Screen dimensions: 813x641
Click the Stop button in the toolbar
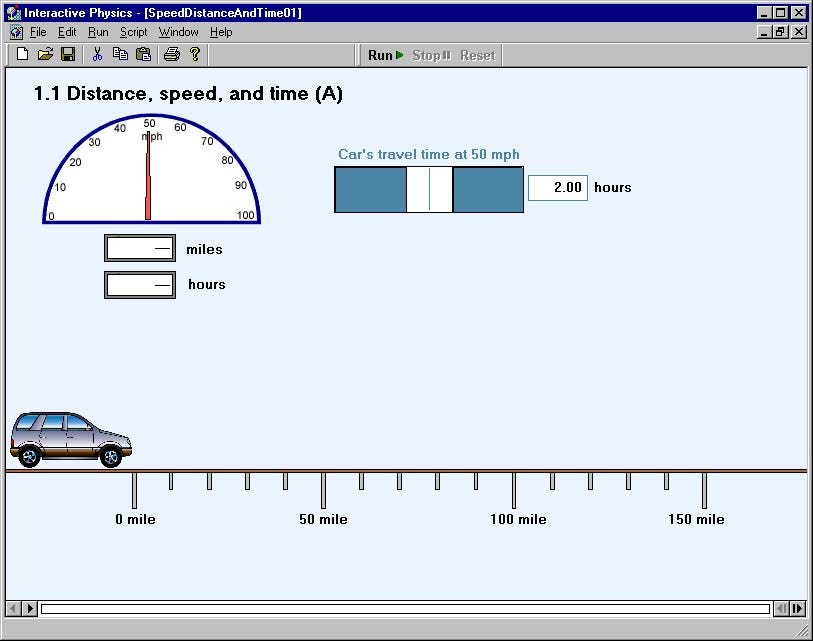pos(431,55)
